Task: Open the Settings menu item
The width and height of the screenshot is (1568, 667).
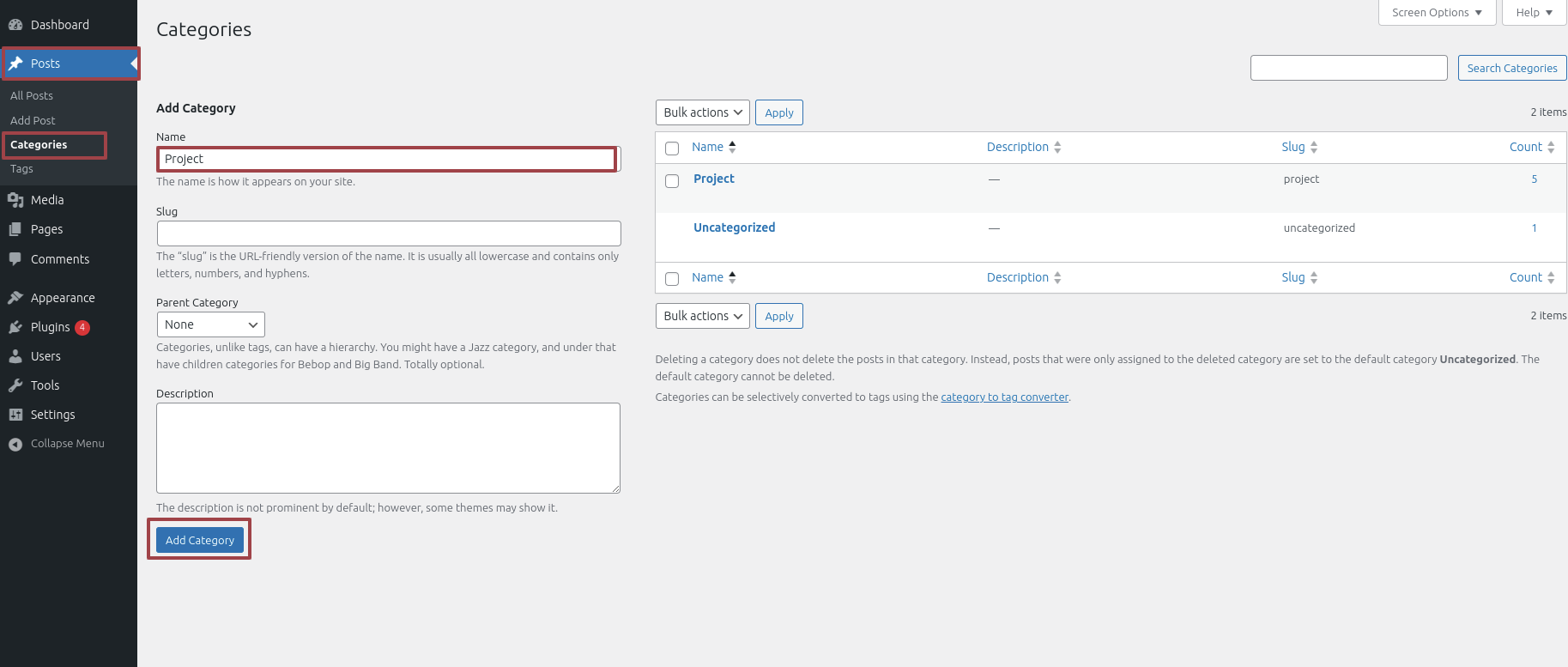Action: click(x=69, y=415)
